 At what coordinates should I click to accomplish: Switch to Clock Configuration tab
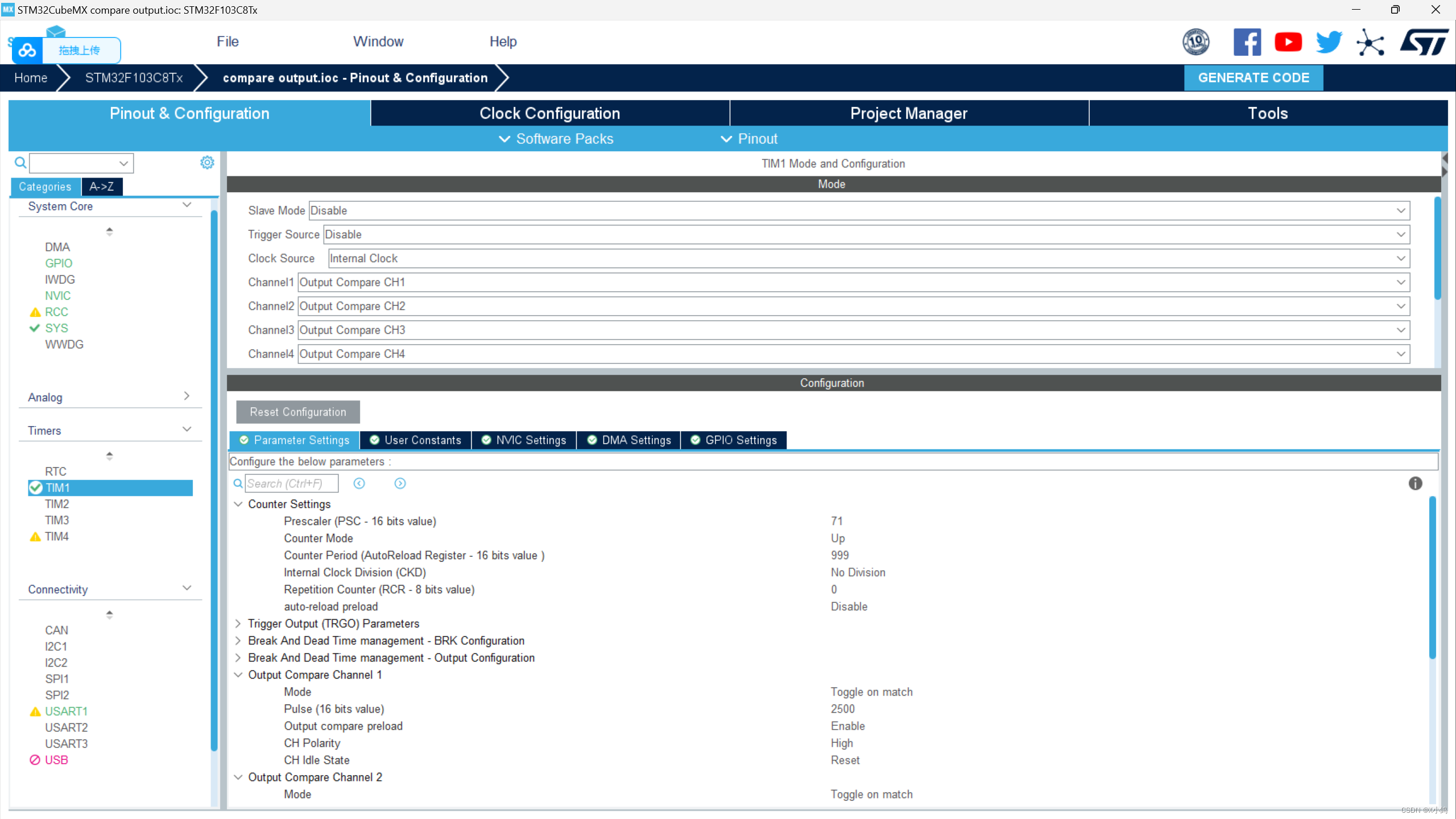pyautogui.click(x=550, y=113)
